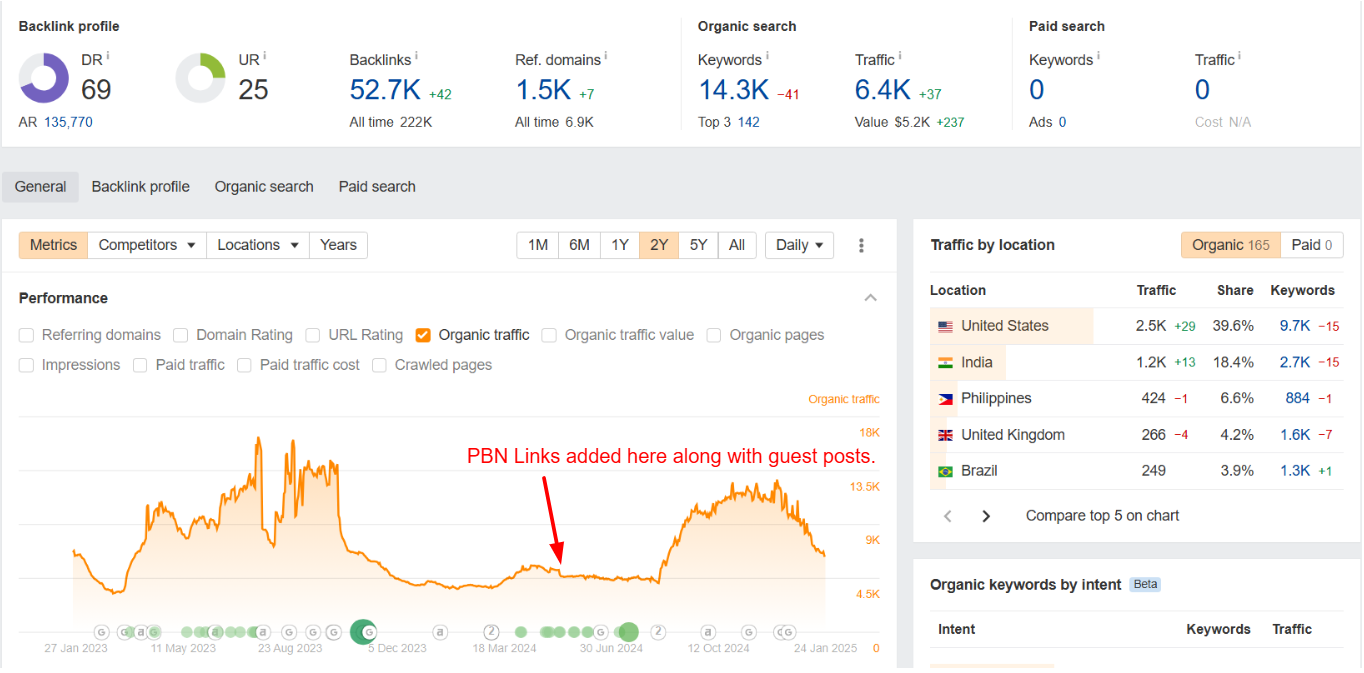Image resolution: width=1364 pixels, height=673 pixels.
Task: Click the next page arrow in Traffic by location
Action: click(986, 516)
